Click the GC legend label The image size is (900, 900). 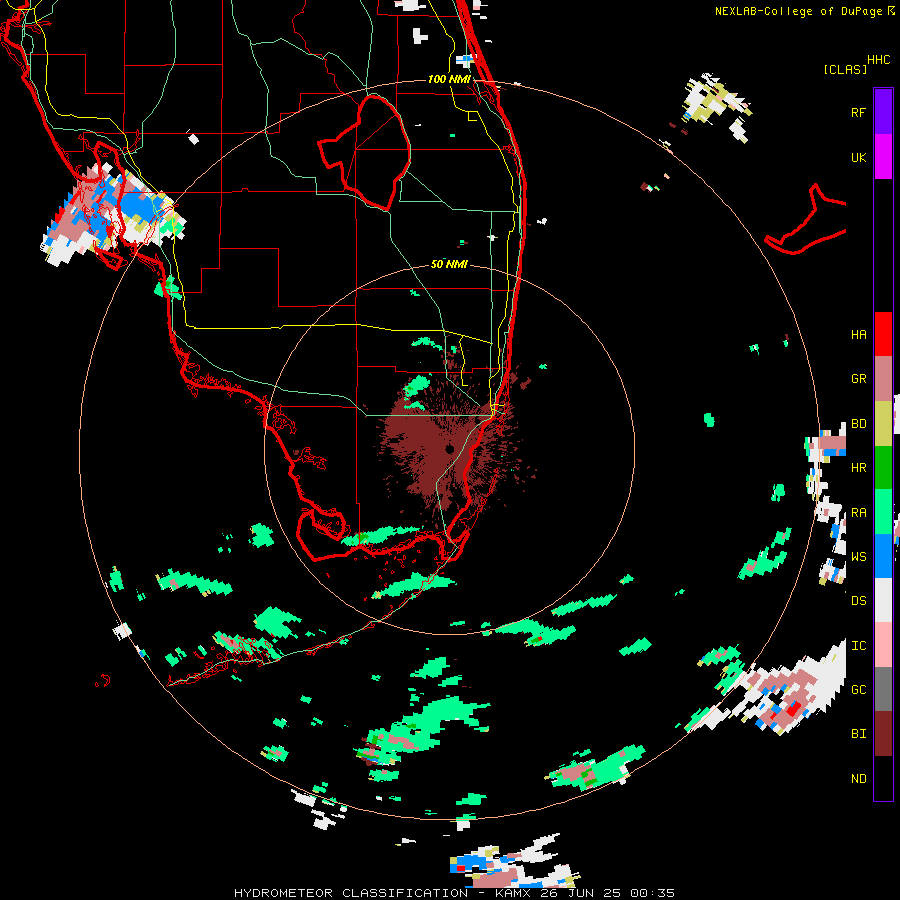click(858, 690)
